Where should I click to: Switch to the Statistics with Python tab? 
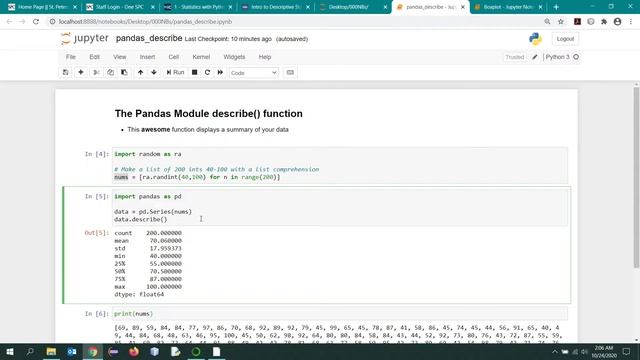[x=198, y=7]
